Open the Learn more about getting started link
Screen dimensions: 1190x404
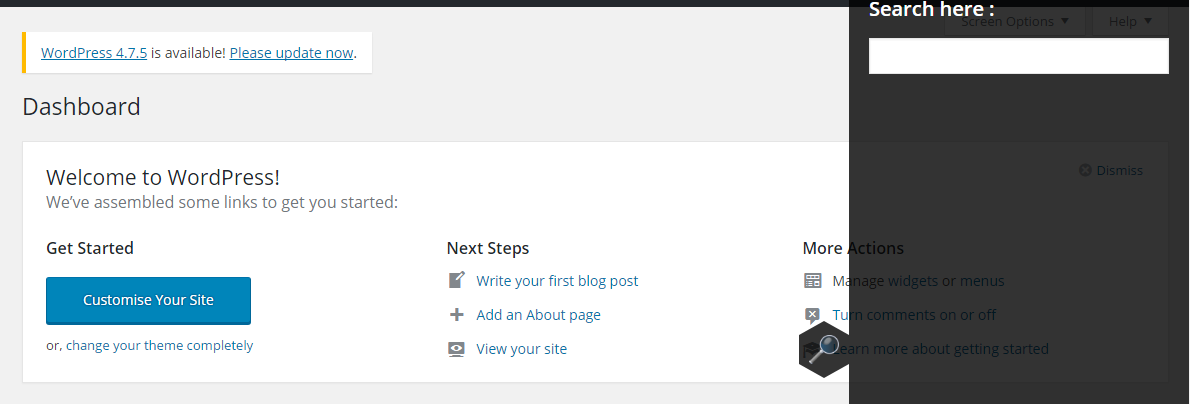(x=941, y=349)
